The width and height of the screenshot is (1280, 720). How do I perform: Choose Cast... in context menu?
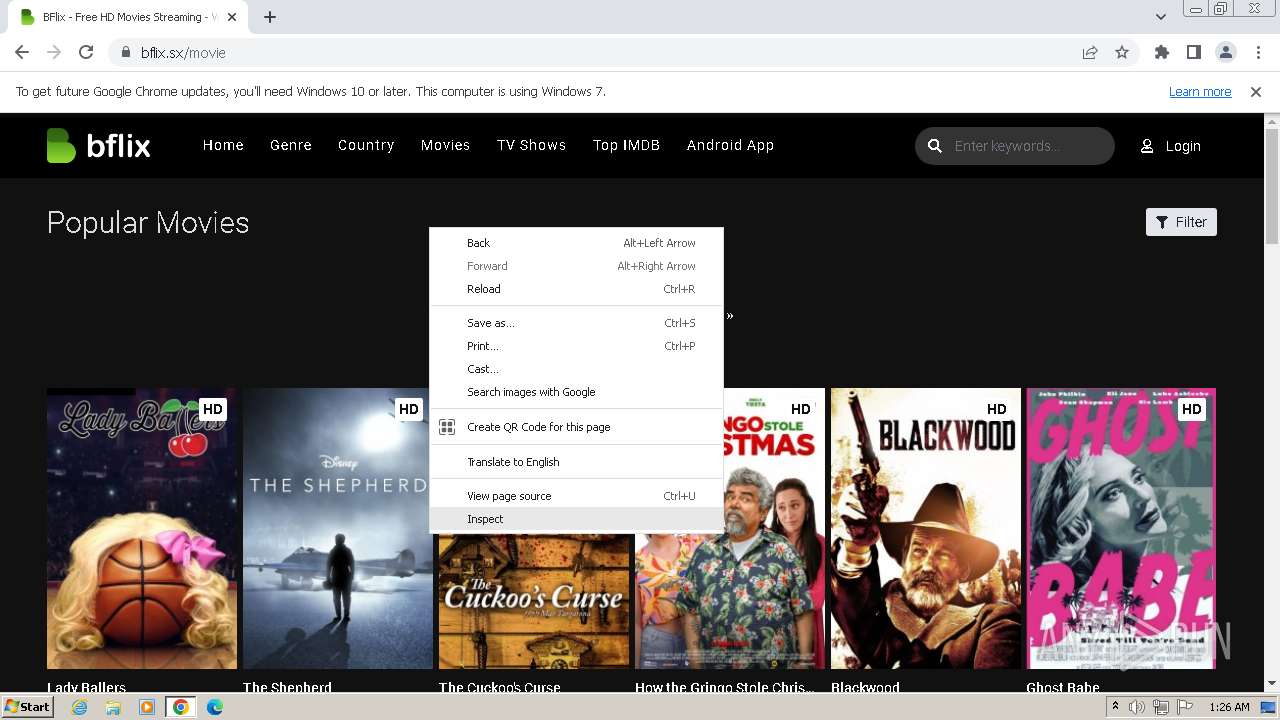[576, 369]
